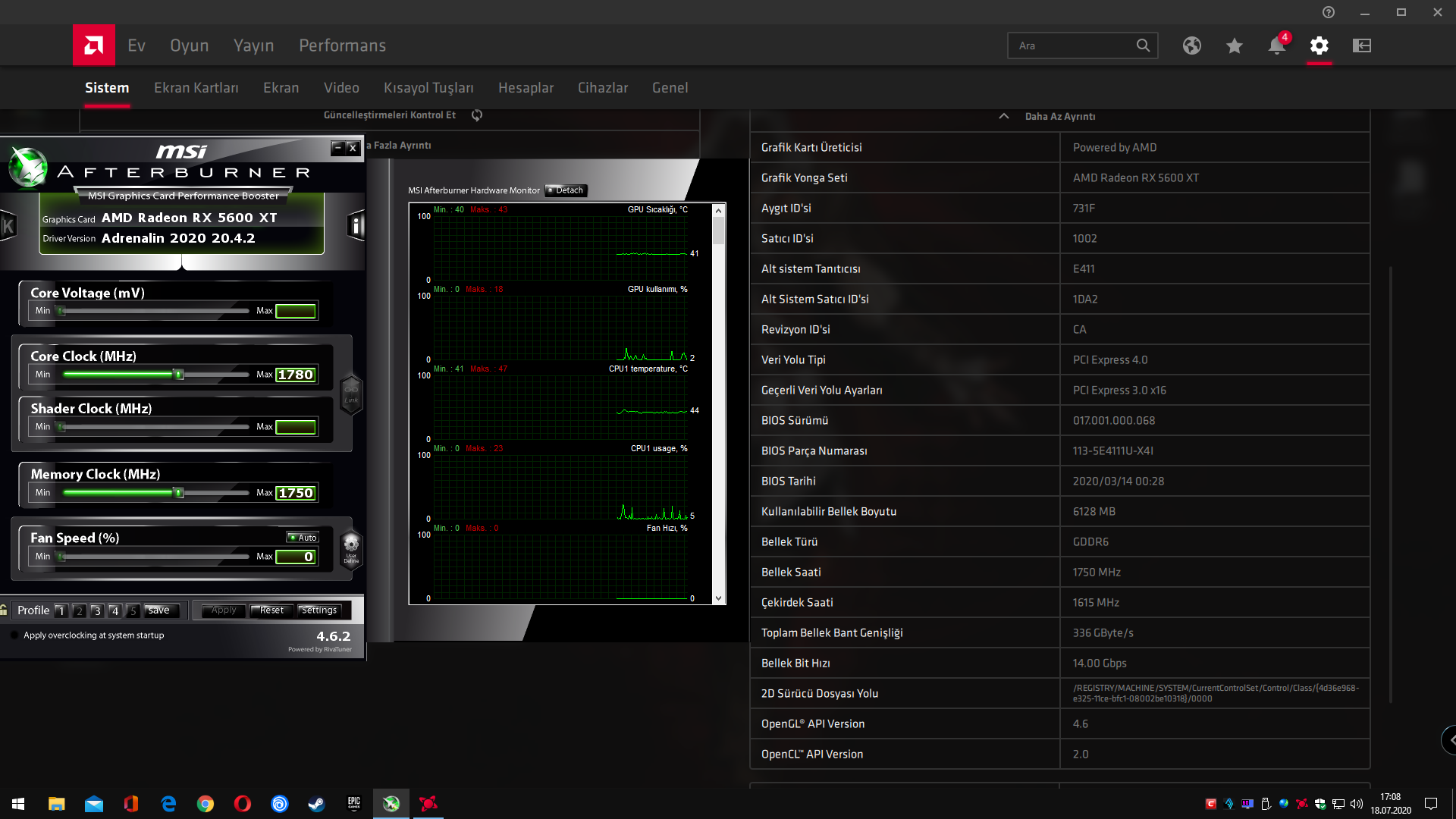Screen dimensions: 1456x819
Task: Select Afterburner profile slot 2
Action: tap(80, 610)
